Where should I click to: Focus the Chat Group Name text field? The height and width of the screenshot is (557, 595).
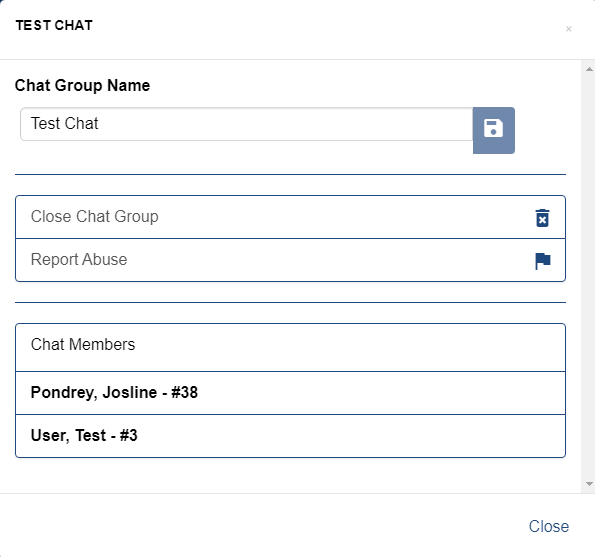pyautogui.click(x=246, y=124)
